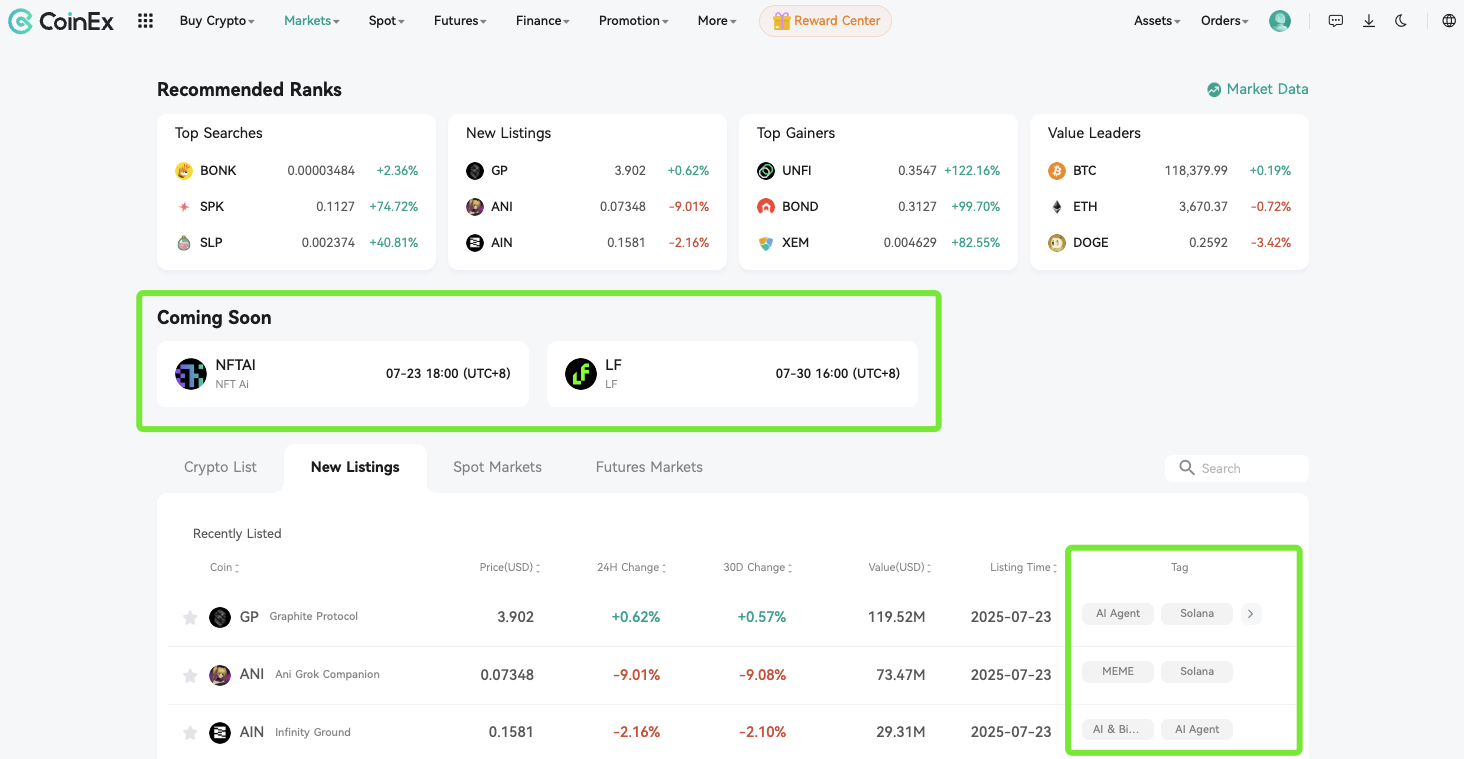
Task: Open the Graphite Protocol coin name
Action: tap(314, 617)
